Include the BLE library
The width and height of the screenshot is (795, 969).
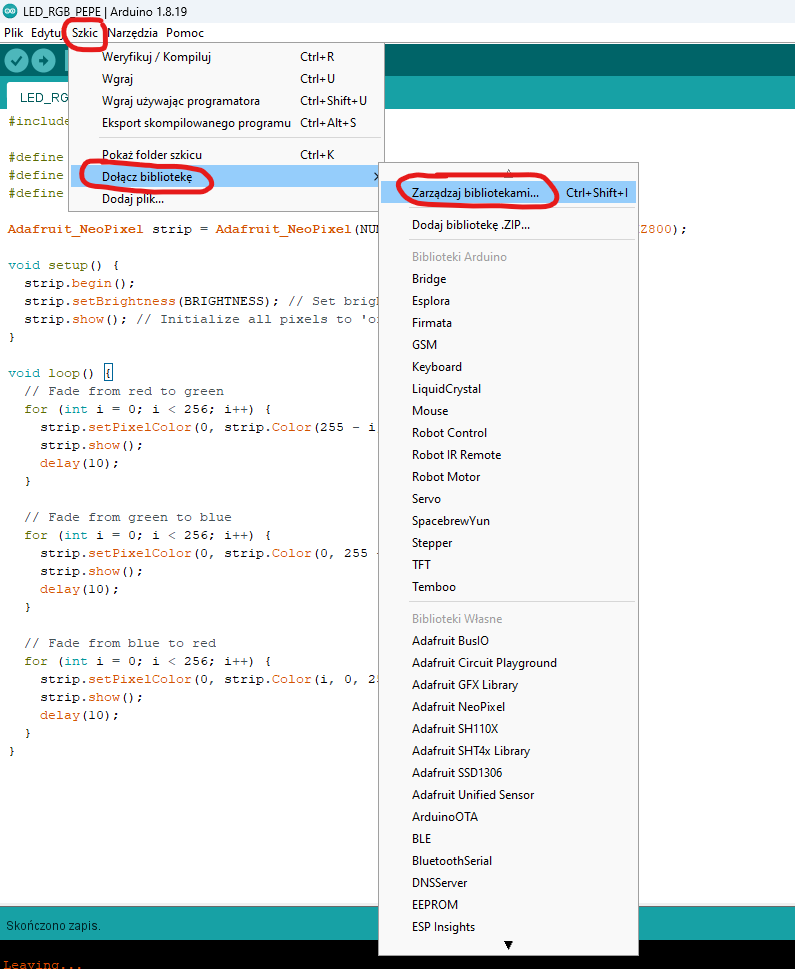(508, 839)
